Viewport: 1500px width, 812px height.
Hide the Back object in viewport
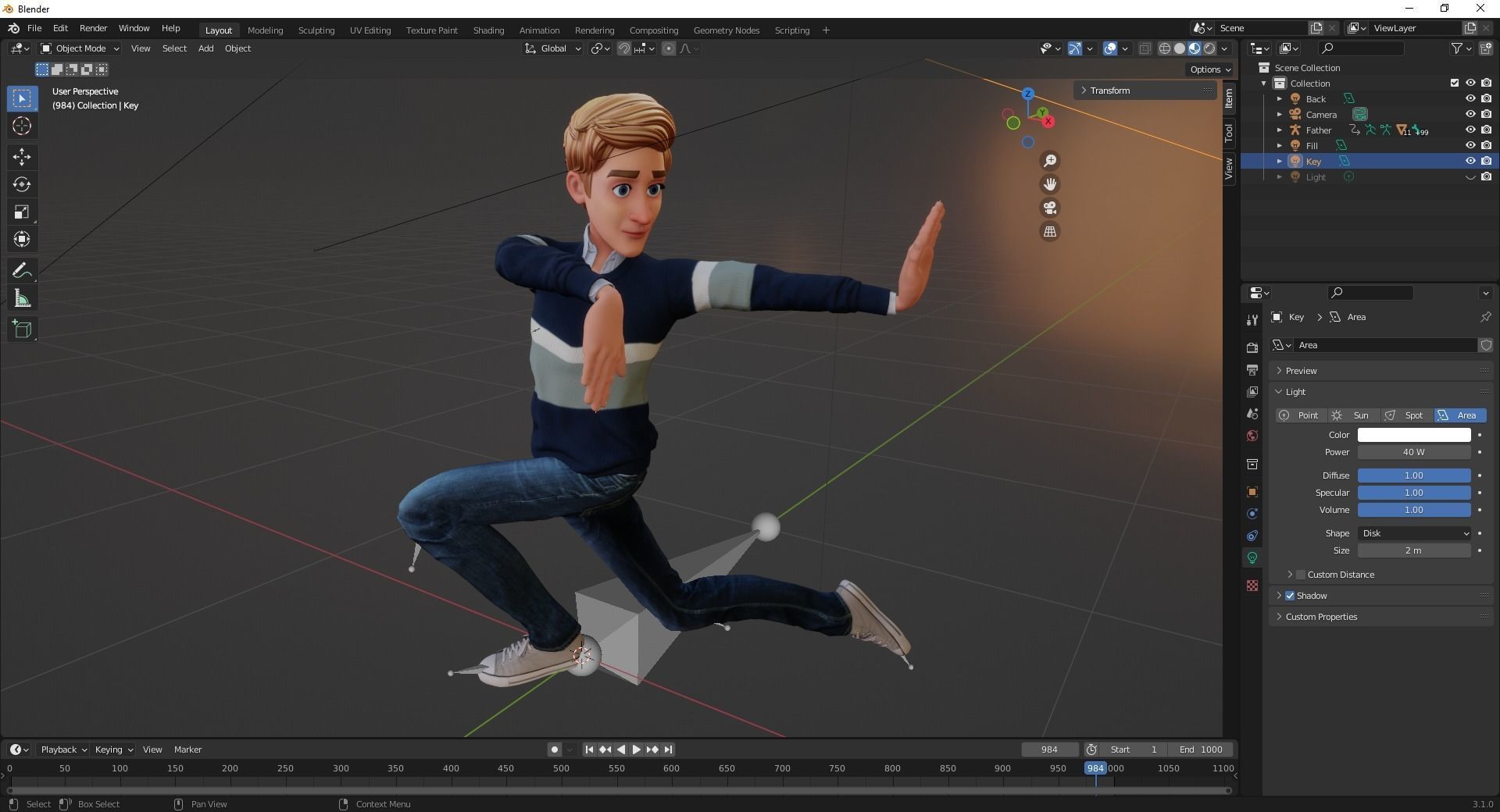pyautogui.click(x=1470, y=98)
